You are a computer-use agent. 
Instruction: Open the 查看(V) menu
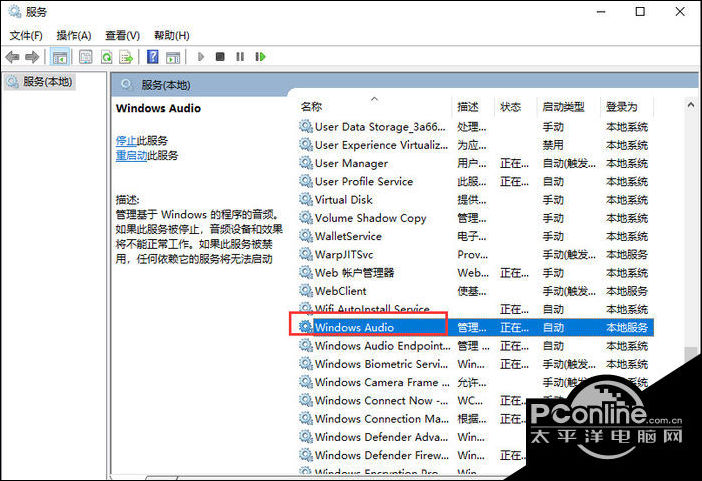(122, 35)
